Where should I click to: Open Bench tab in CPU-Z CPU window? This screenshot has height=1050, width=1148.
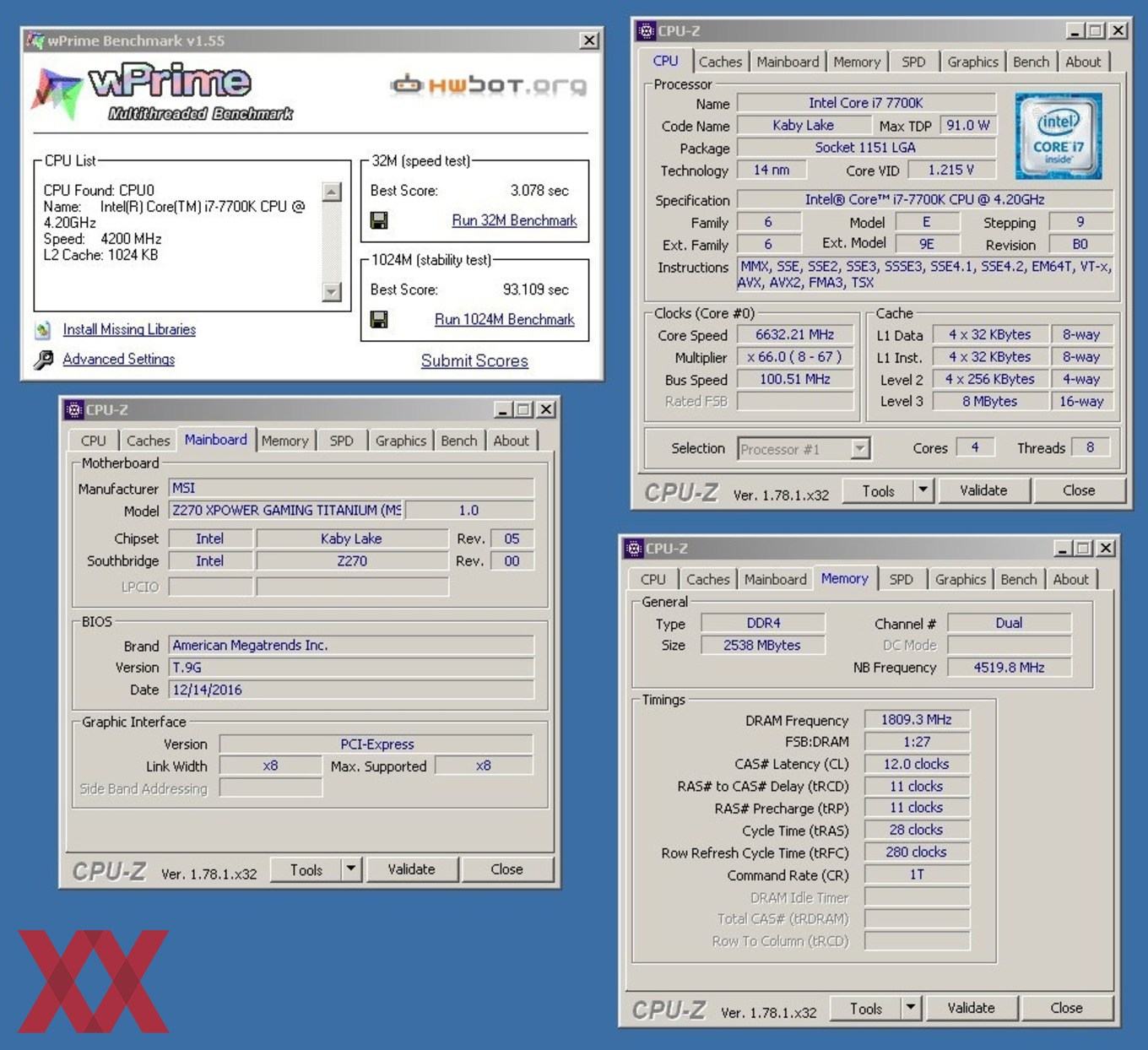(1031, 62)
